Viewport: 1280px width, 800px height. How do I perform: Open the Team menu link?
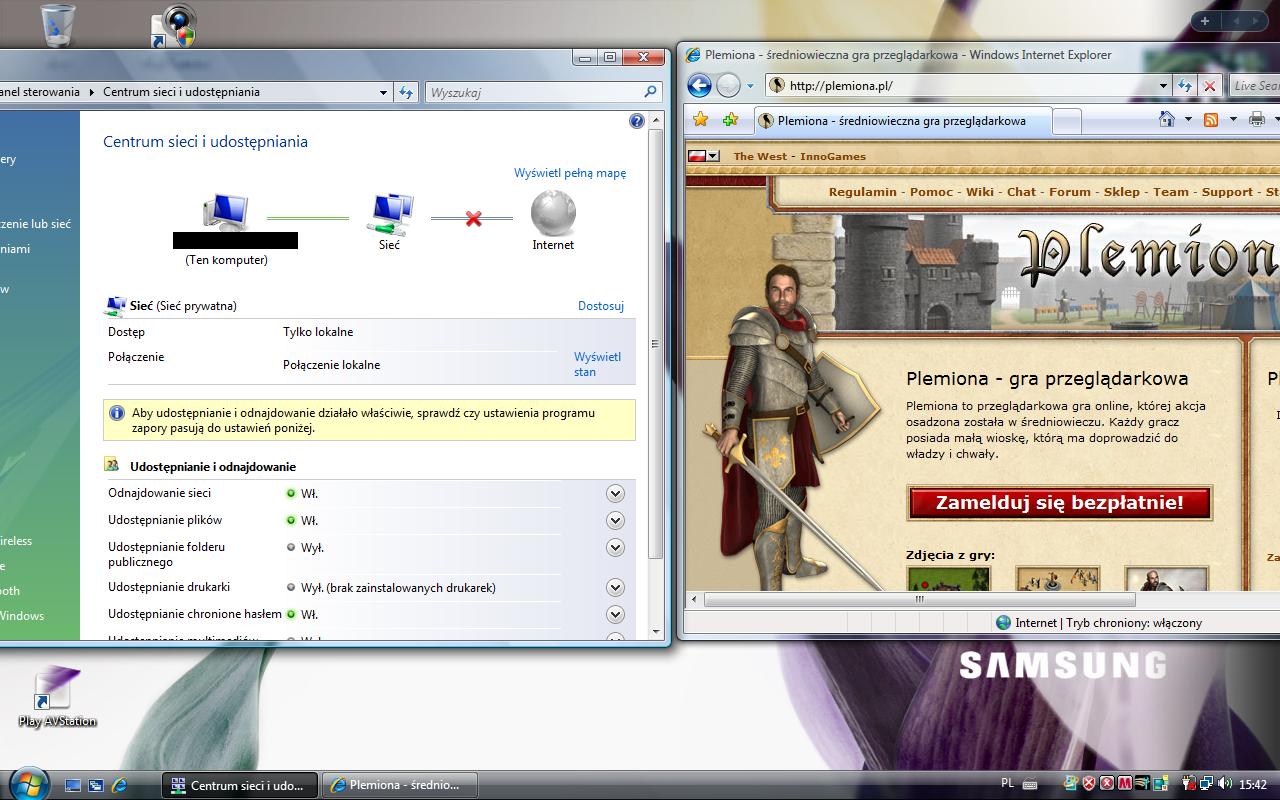(1171, 192)
